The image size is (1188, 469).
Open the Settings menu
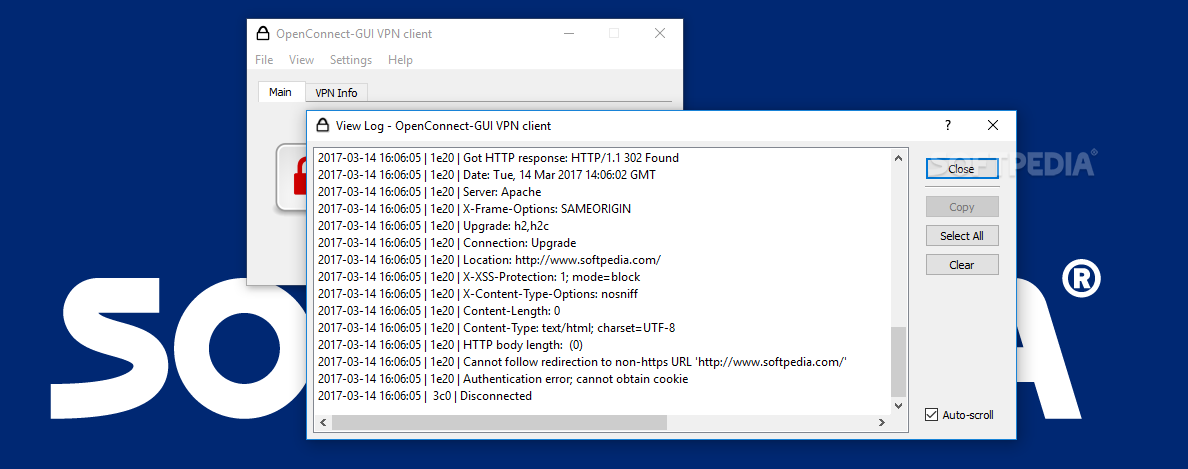tap(351, 60)
